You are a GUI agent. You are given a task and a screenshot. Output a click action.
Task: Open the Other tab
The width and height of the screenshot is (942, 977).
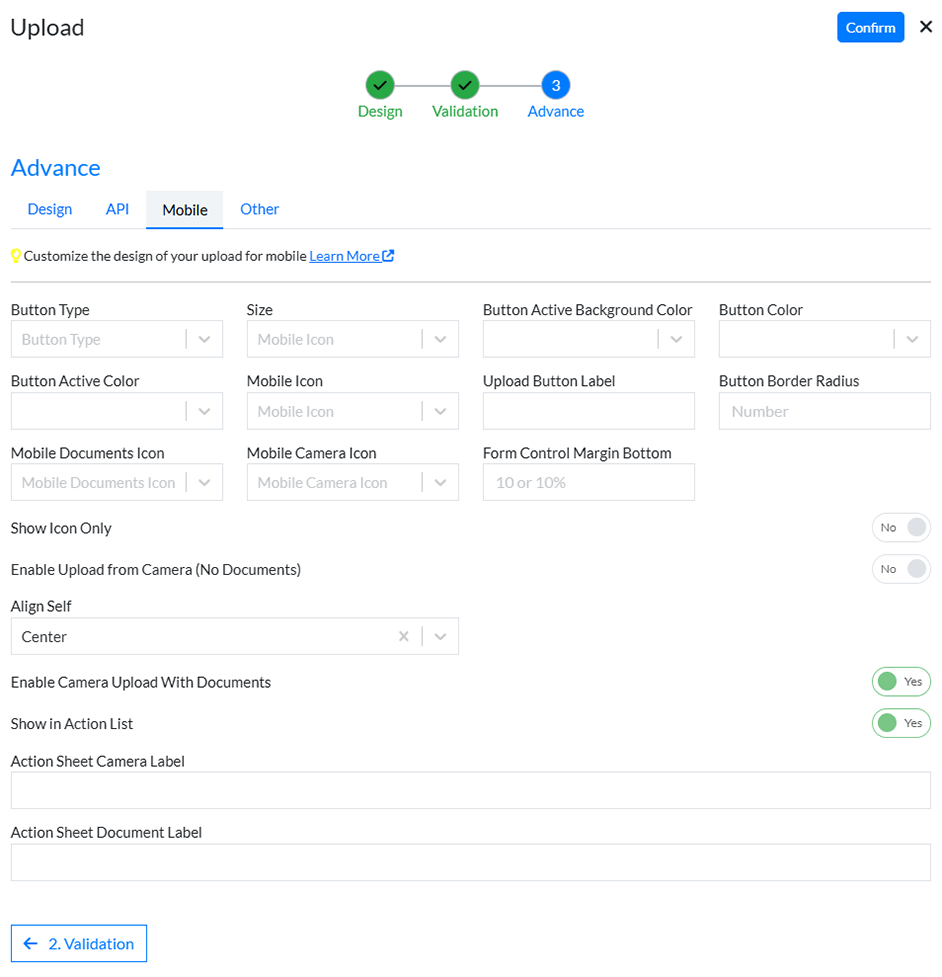pyautogui.click(x=259, y=209)
